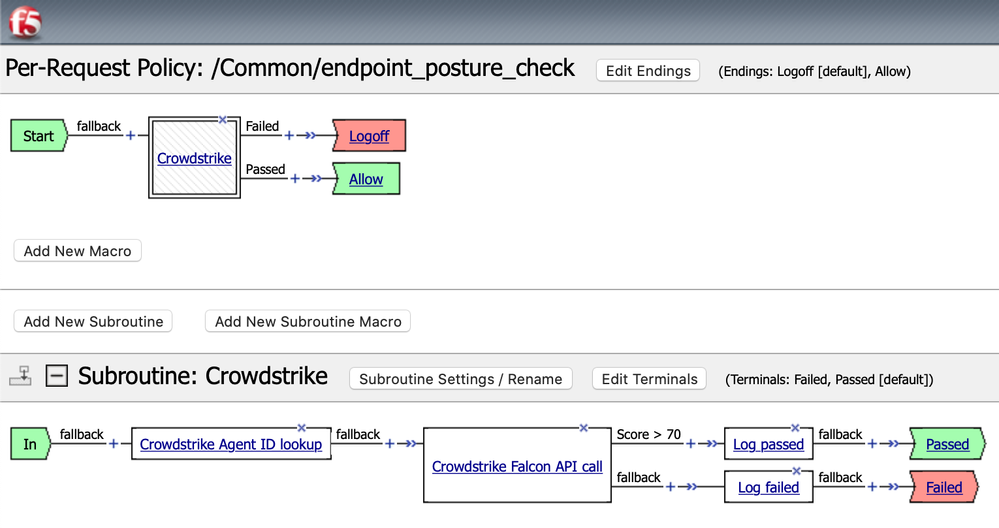Image resolution: width=999 pixels, height=528 pixels.
Task: Click Add New Subroutine Macro button
Action: (308, 322)
